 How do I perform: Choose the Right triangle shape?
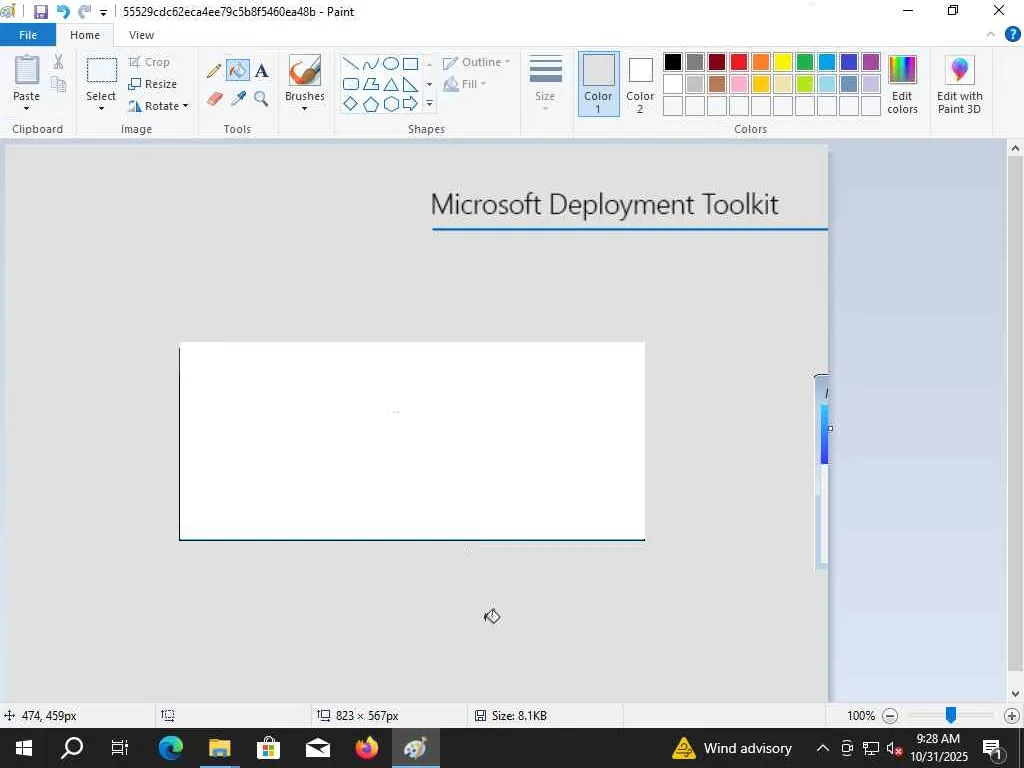(410, 84)
